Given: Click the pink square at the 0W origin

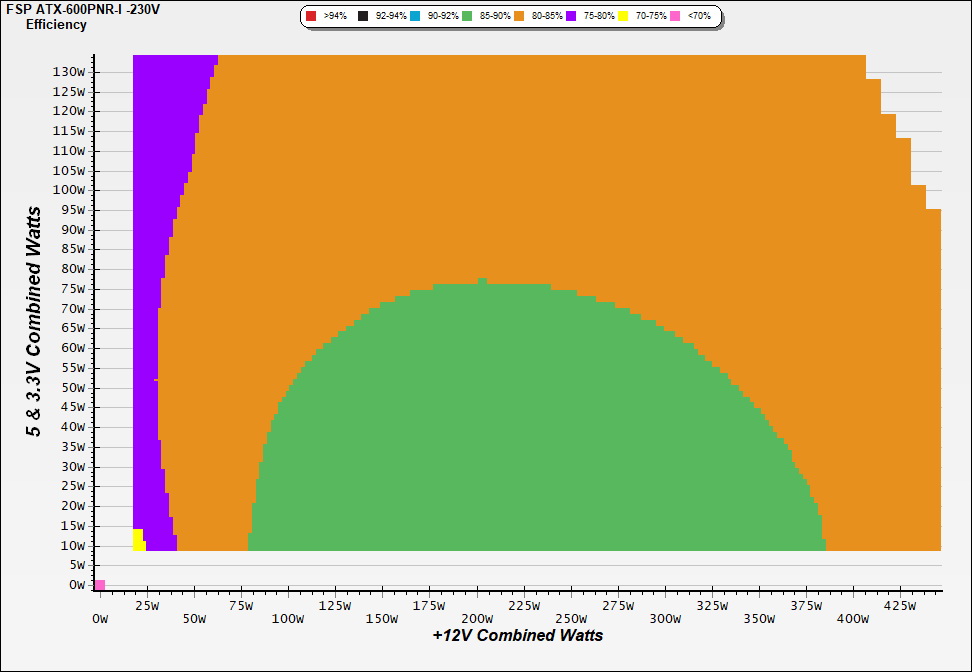Looking at the screenshot, I should click(x=100, y=585).
